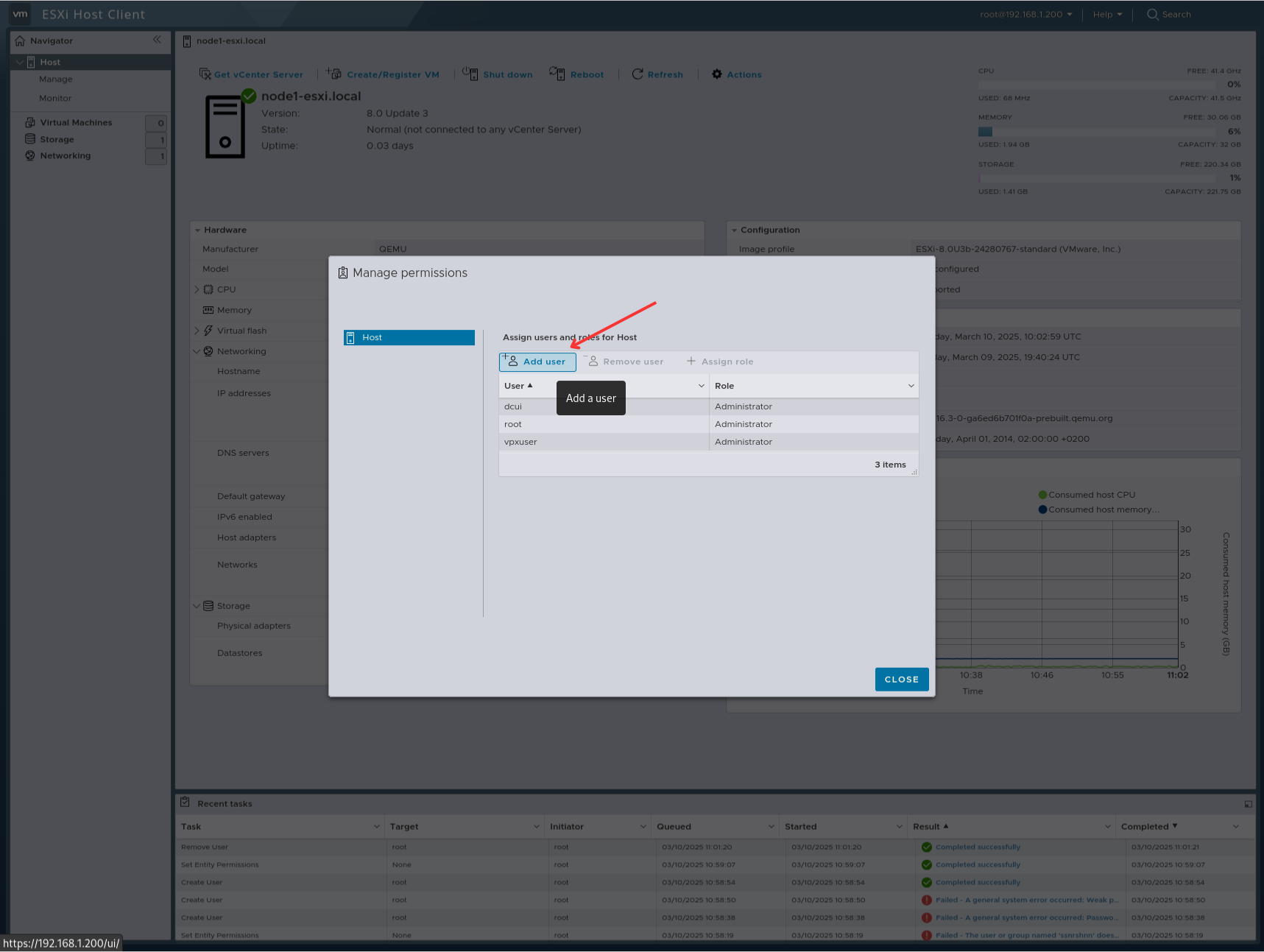
Task: Open the Help dropdown
Action: 1106,14
